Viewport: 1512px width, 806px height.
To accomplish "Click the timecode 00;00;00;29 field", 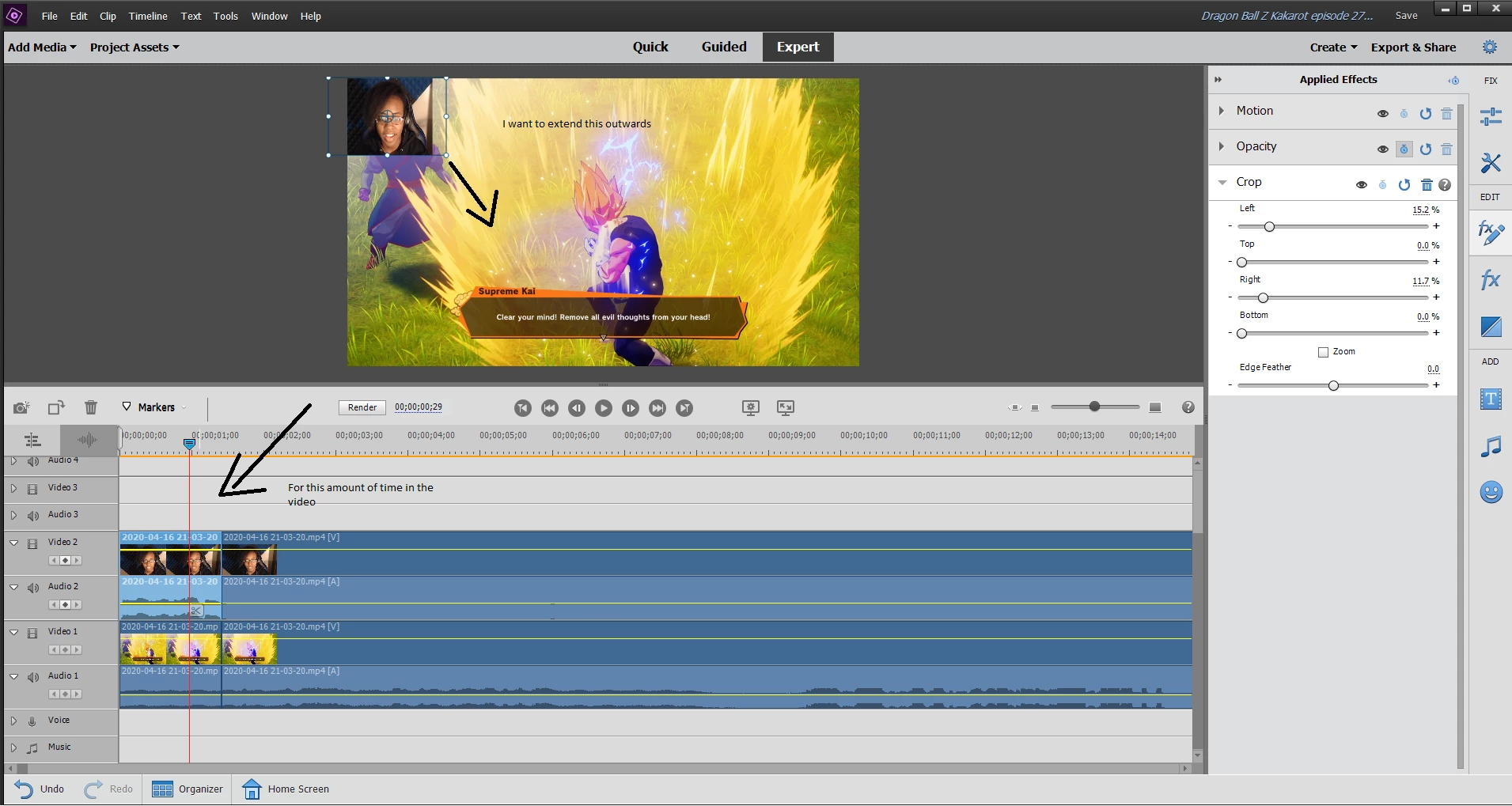I will pyautogui.click(x=419, y=407).
